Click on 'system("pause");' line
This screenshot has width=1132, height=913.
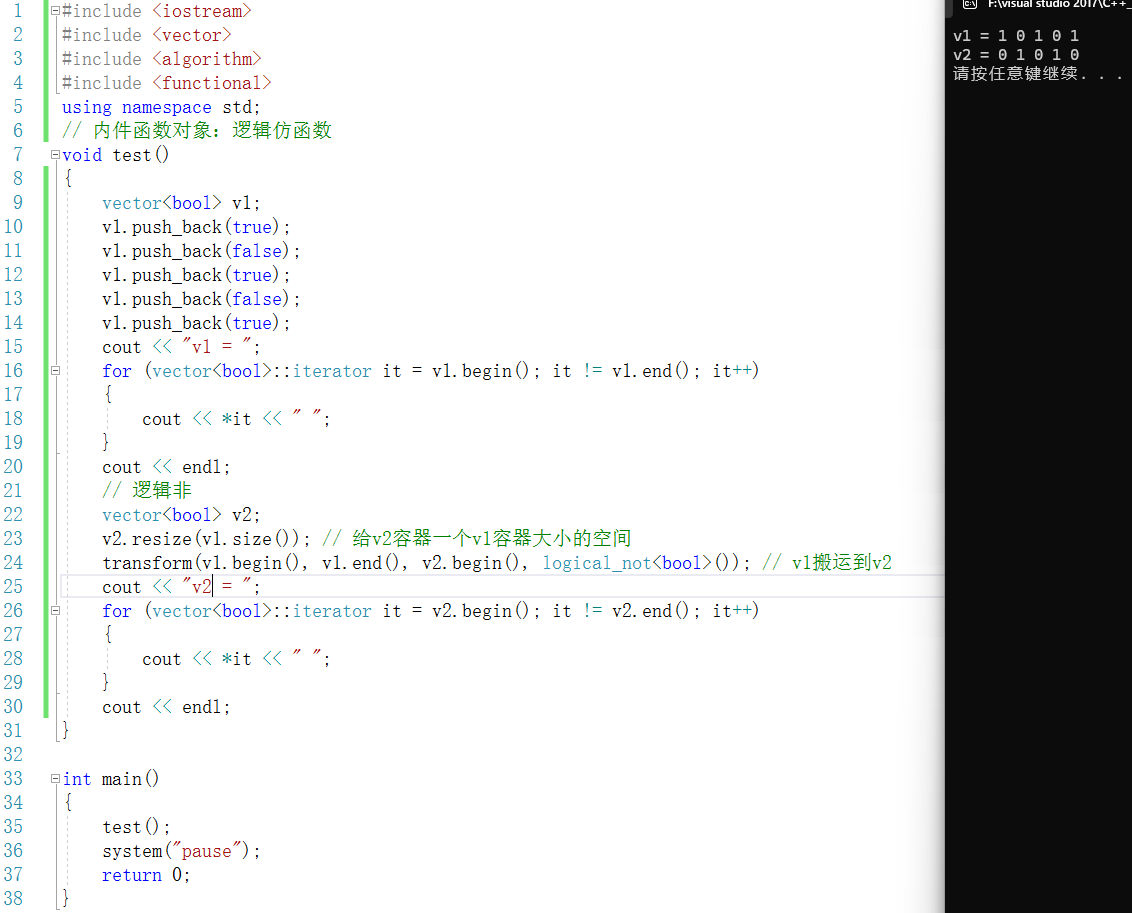(x=180, y=851)
